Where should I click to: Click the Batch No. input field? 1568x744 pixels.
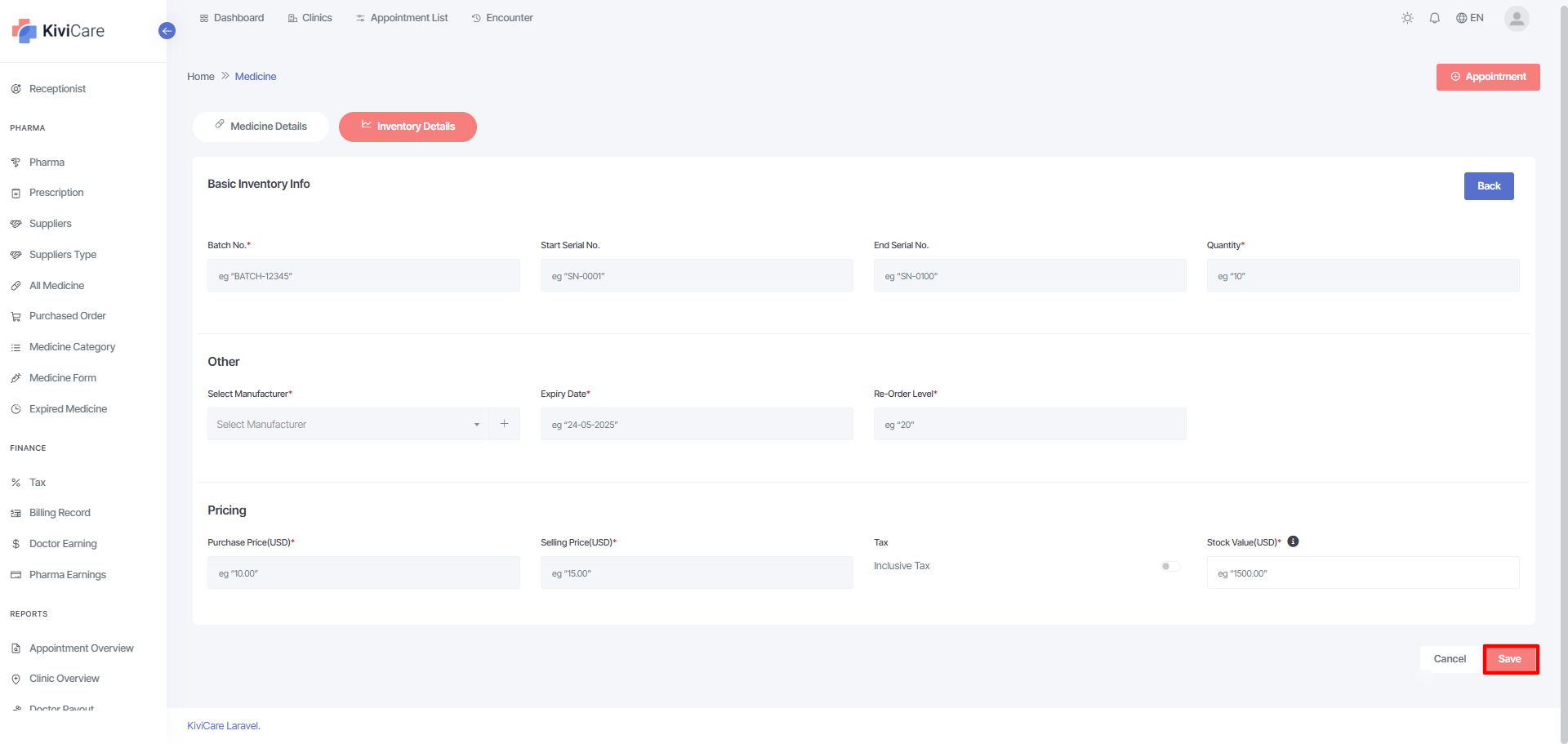coord(363,276)
